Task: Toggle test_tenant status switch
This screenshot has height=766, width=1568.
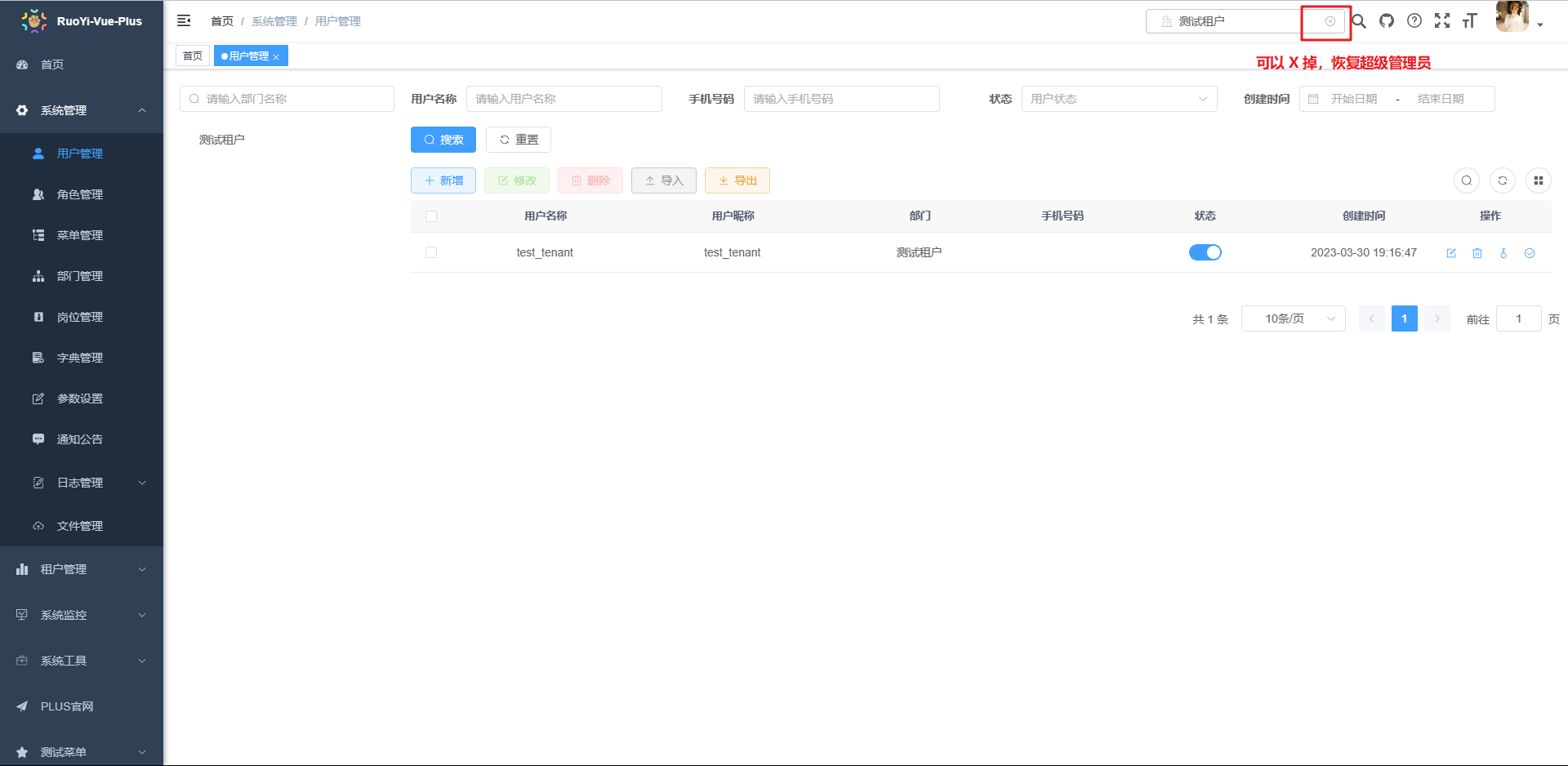Action: 1205,252
